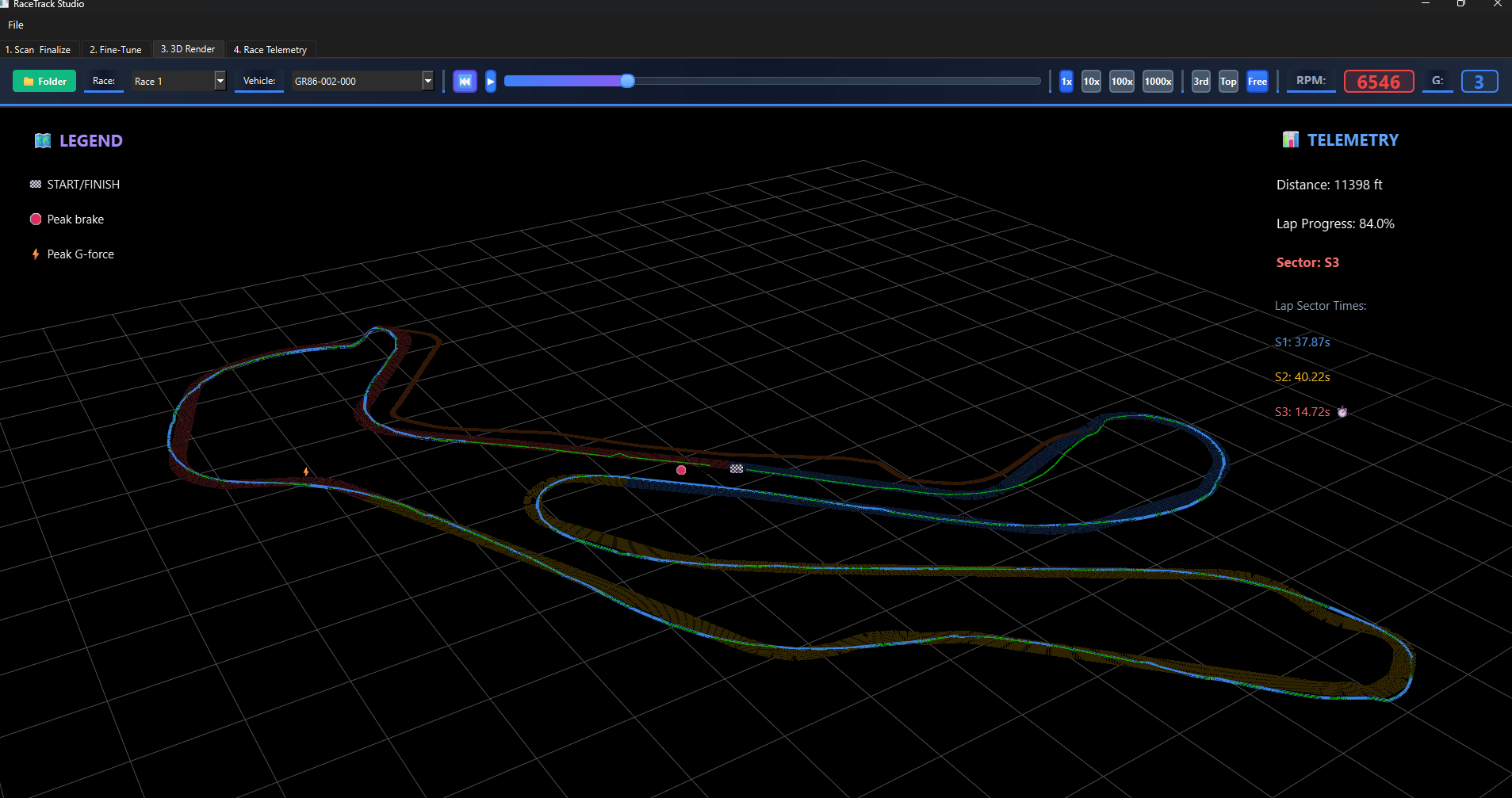Click the Peak G-force lightning legend icon
Image resolution: width=1512 pixels, height=798 pixels.
click(x=36, y=254)
